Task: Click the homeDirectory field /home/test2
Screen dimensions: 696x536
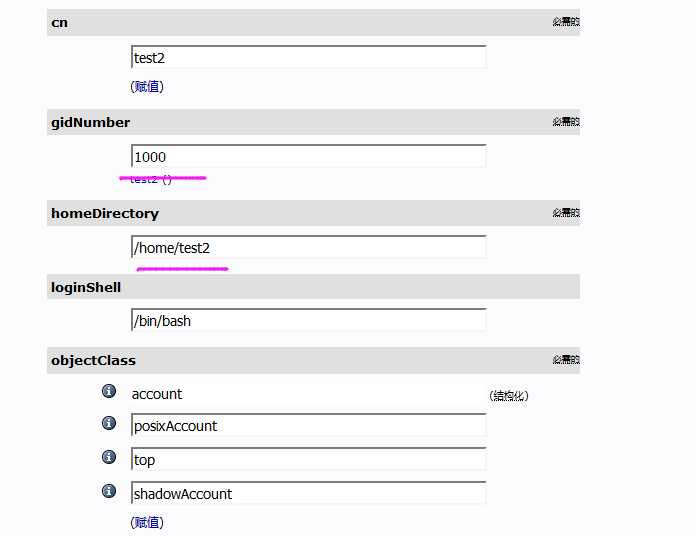Action: (x=308, y=247)
